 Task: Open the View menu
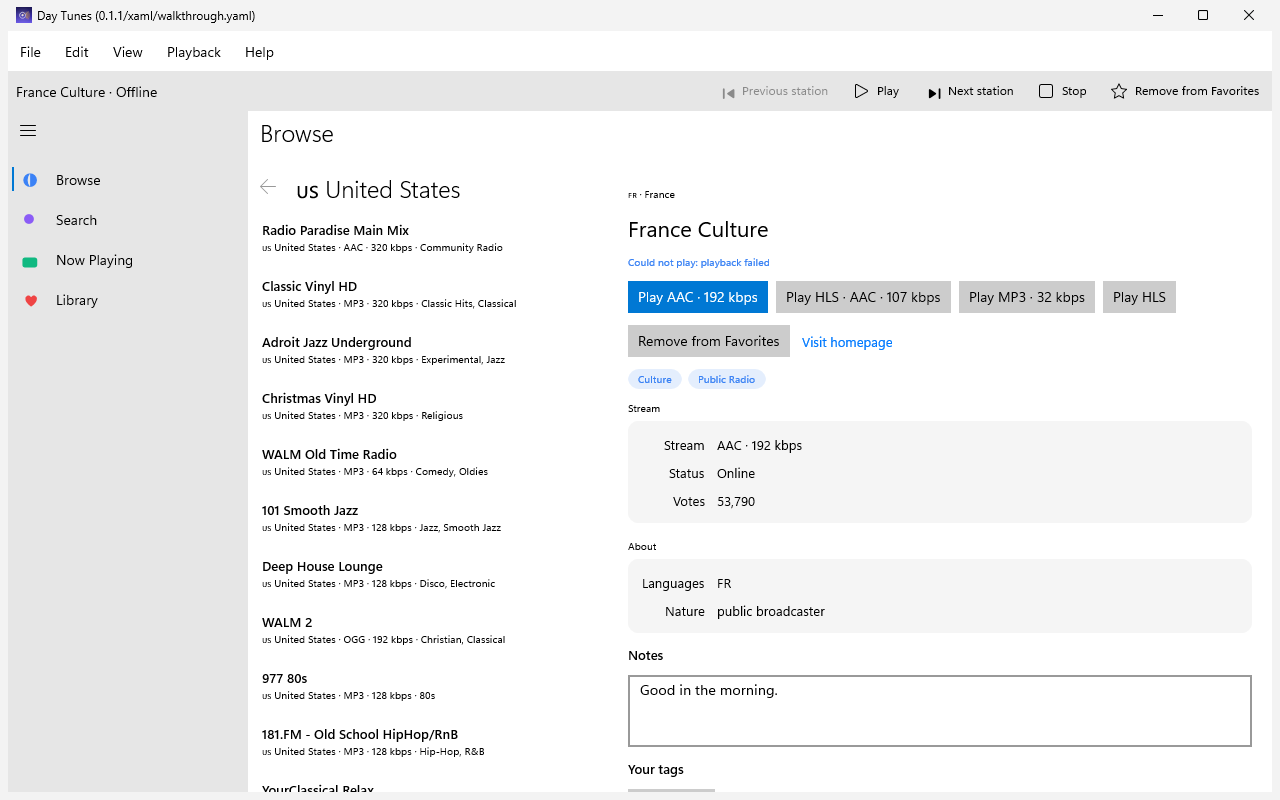[128, 52]
